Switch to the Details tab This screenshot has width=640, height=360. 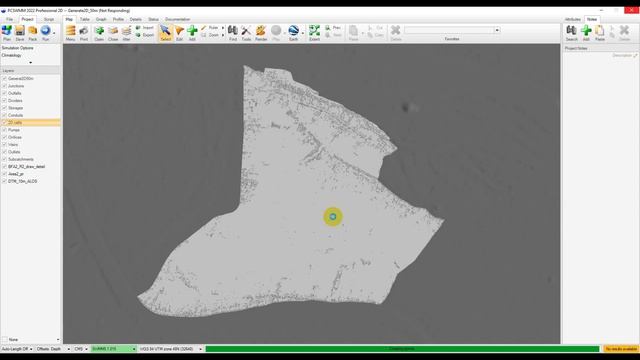click(x=136, y=19)
